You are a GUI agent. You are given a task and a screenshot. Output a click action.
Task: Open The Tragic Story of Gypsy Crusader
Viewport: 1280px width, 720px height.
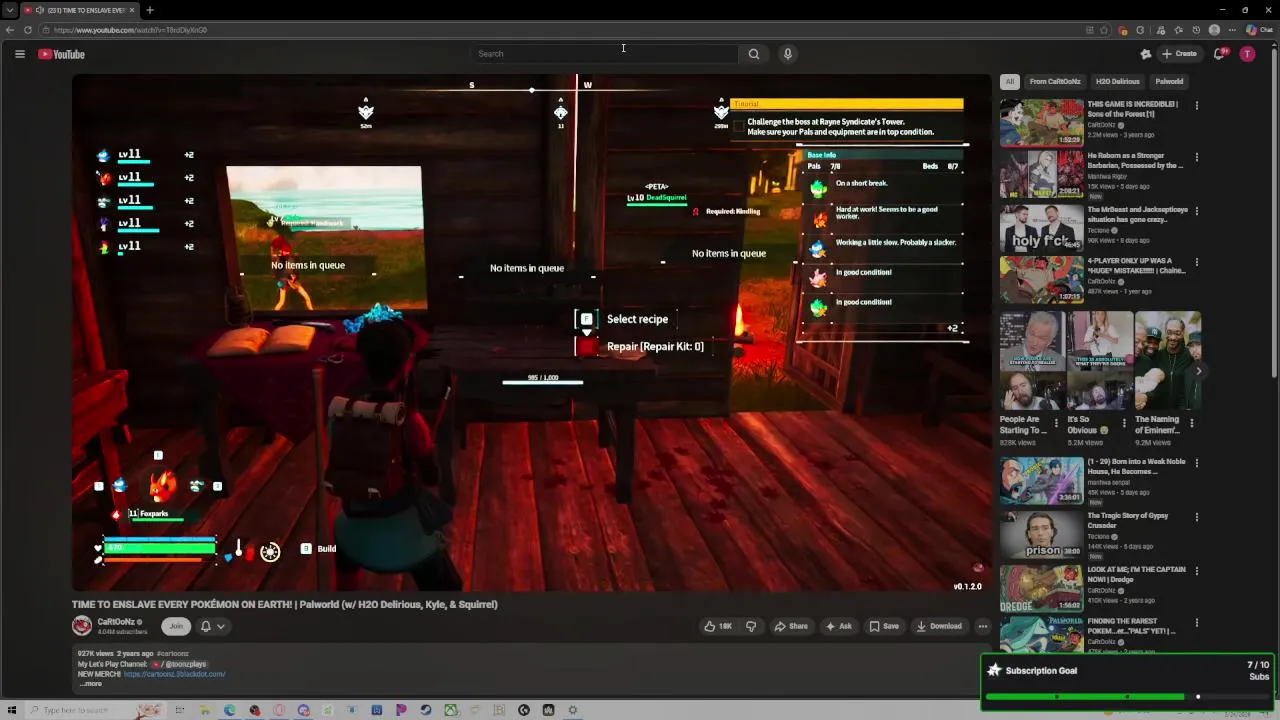pyautogui.click(x=1127, y=520)
